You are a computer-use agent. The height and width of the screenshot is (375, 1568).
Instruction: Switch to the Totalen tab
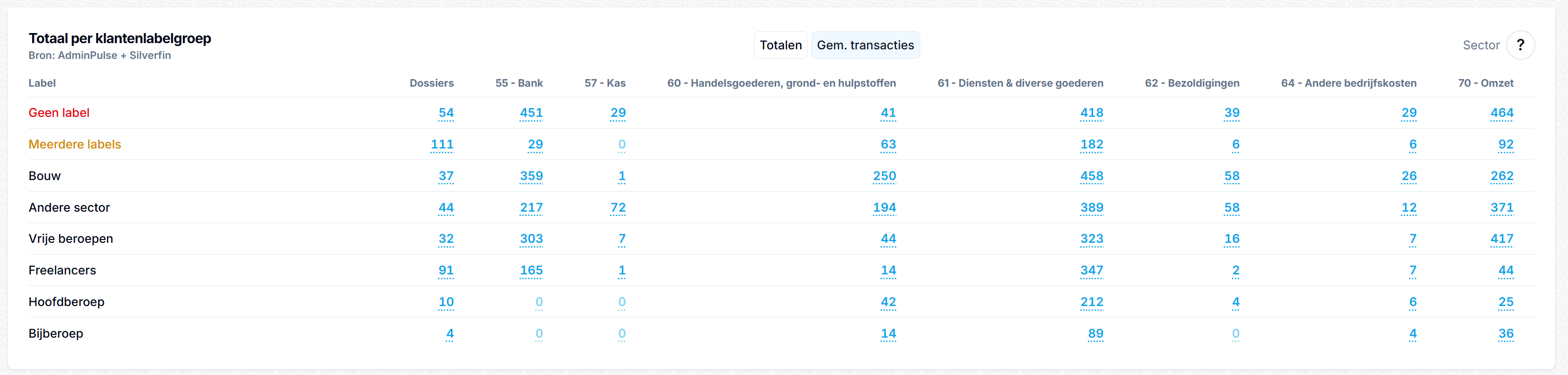click(780, 45)
